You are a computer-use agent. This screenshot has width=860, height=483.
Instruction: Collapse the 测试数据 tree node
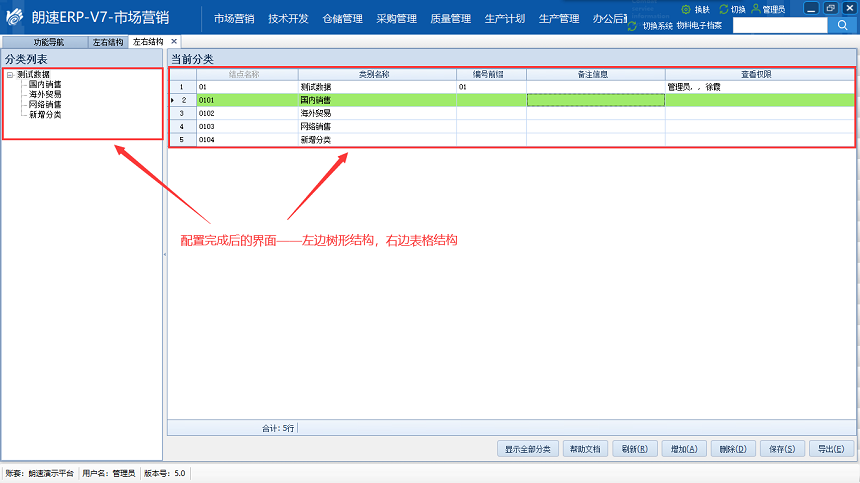(9, 75)
